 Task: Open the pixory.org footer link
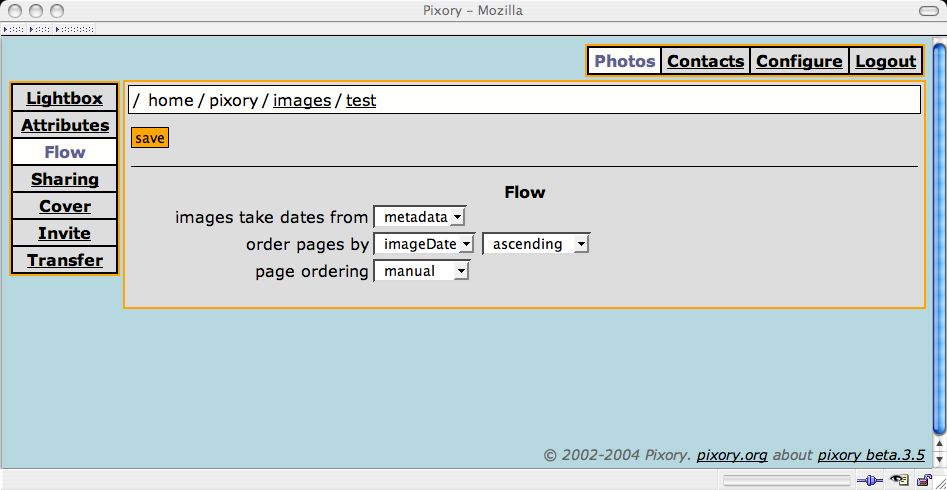(x=732, y=454)
